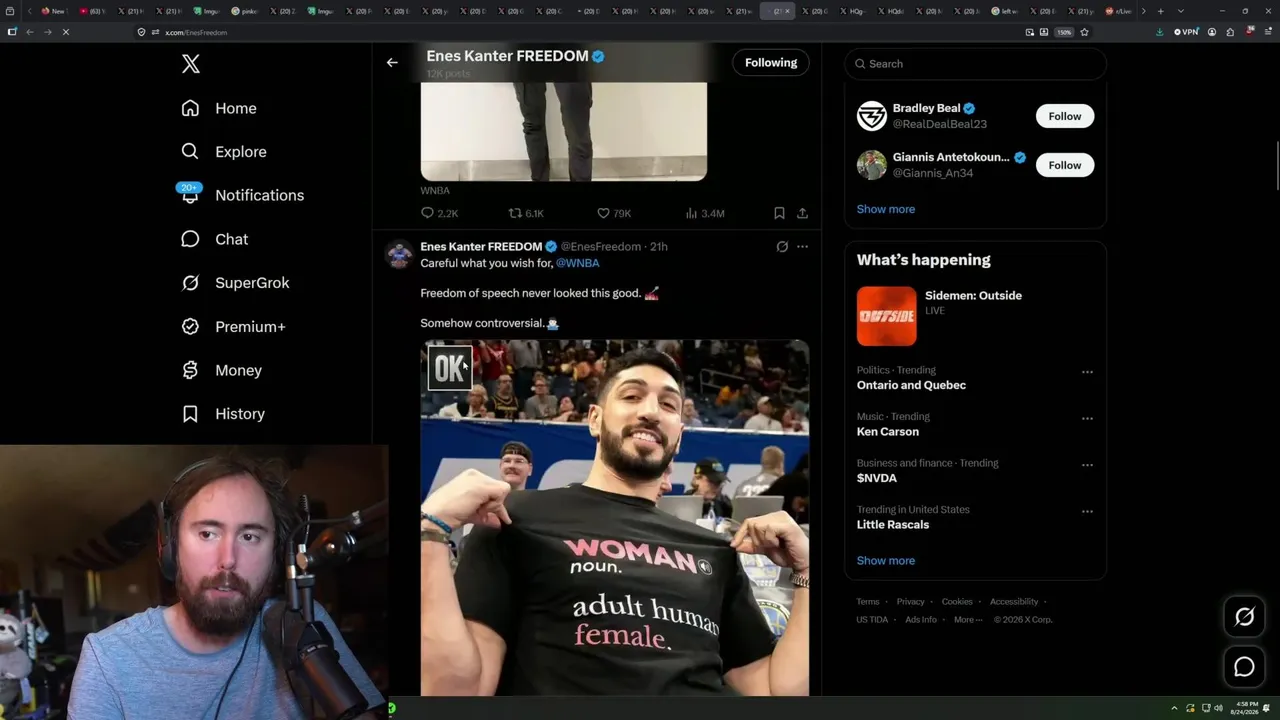Open Explore via the magnifier icon
The image size is (1280, 720).
(x=190, y=151)
